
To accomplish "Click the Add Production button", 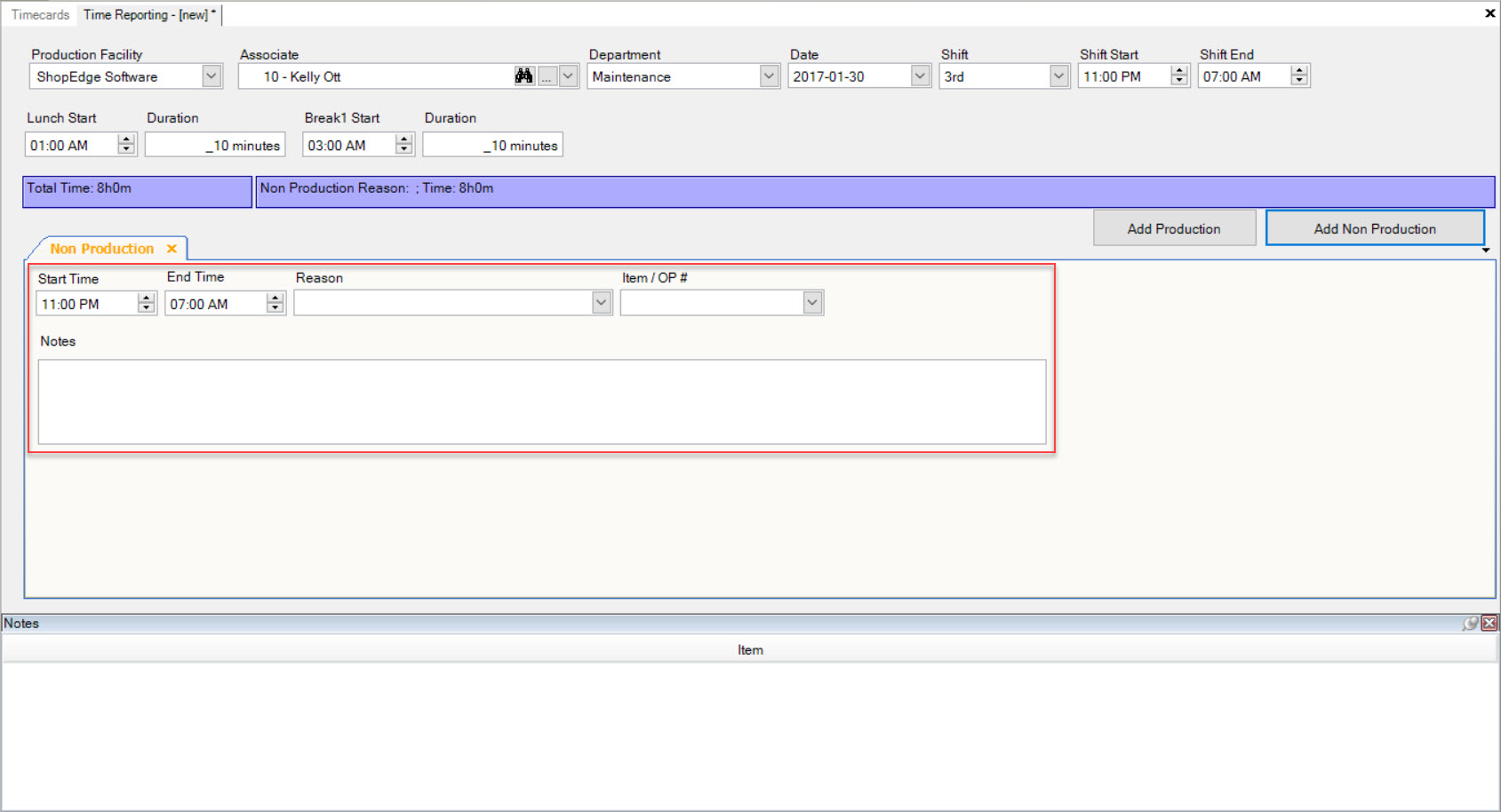I will [1174, 228].
